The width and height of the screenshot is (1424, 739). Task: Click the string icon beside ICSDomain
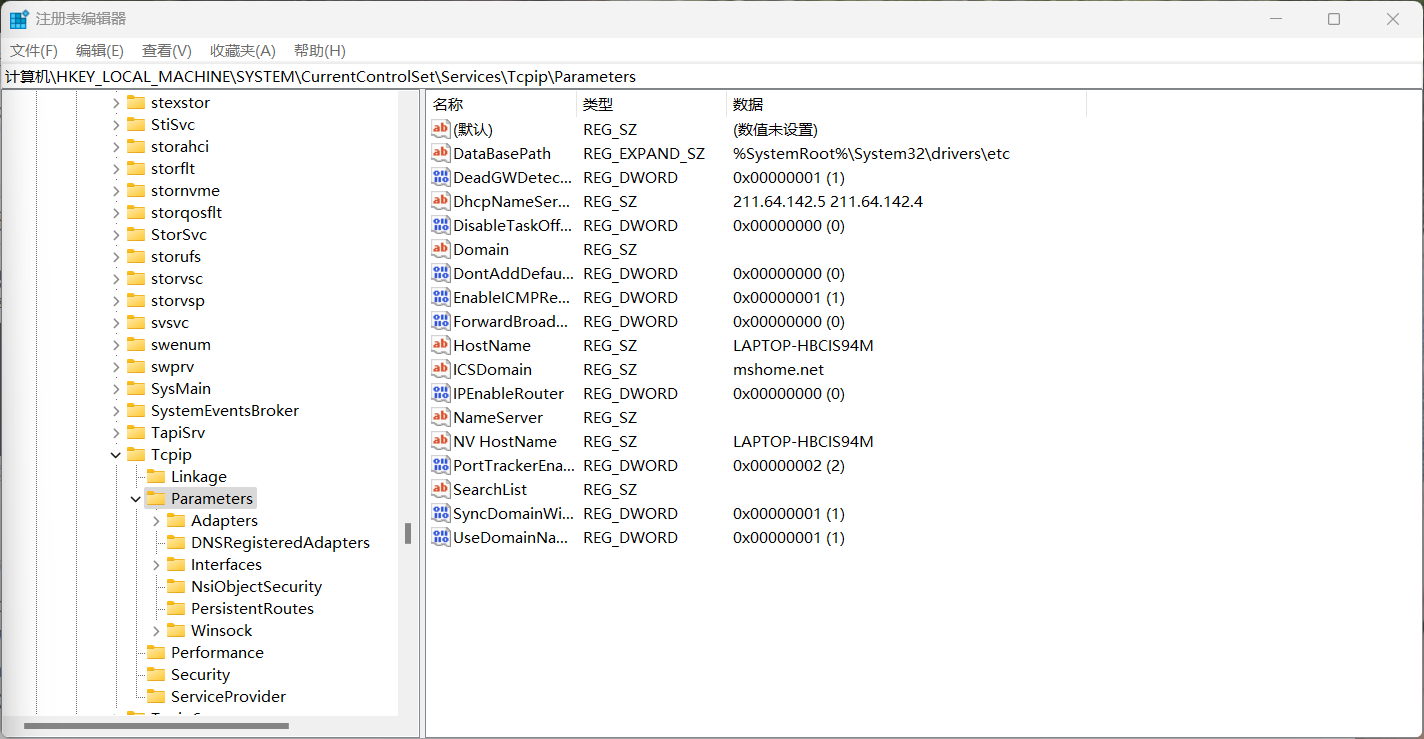click(x=441, y=369)
